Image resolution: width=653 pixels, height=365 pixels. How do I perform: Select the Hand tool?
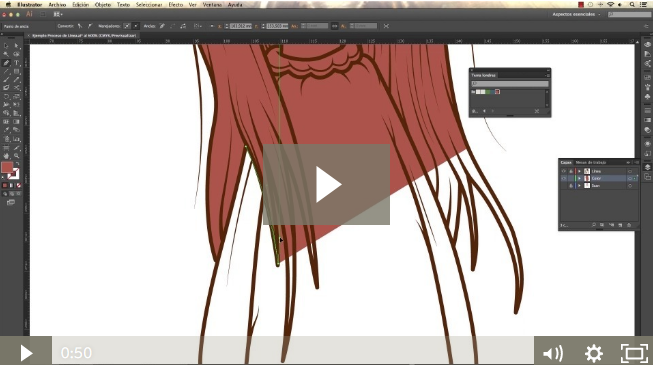6,156
